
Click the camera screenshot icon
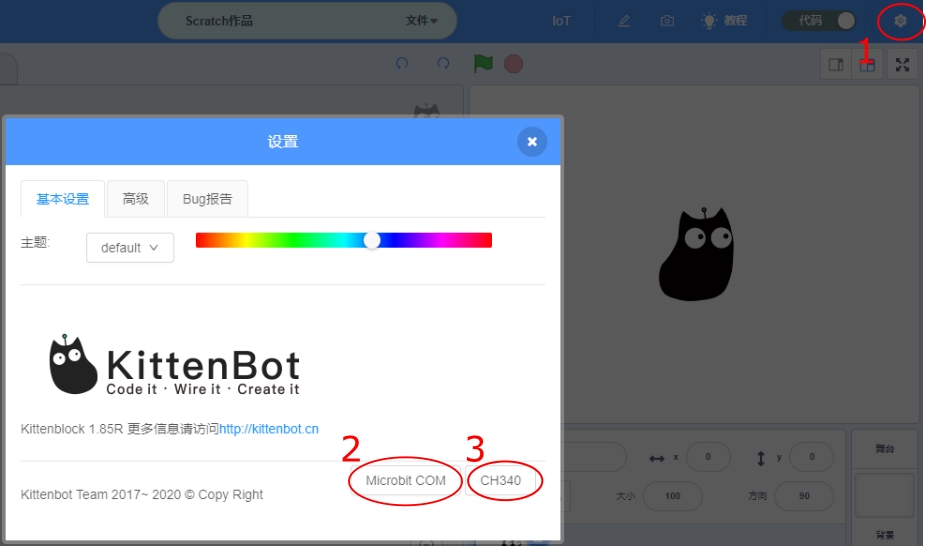point(667,21)
